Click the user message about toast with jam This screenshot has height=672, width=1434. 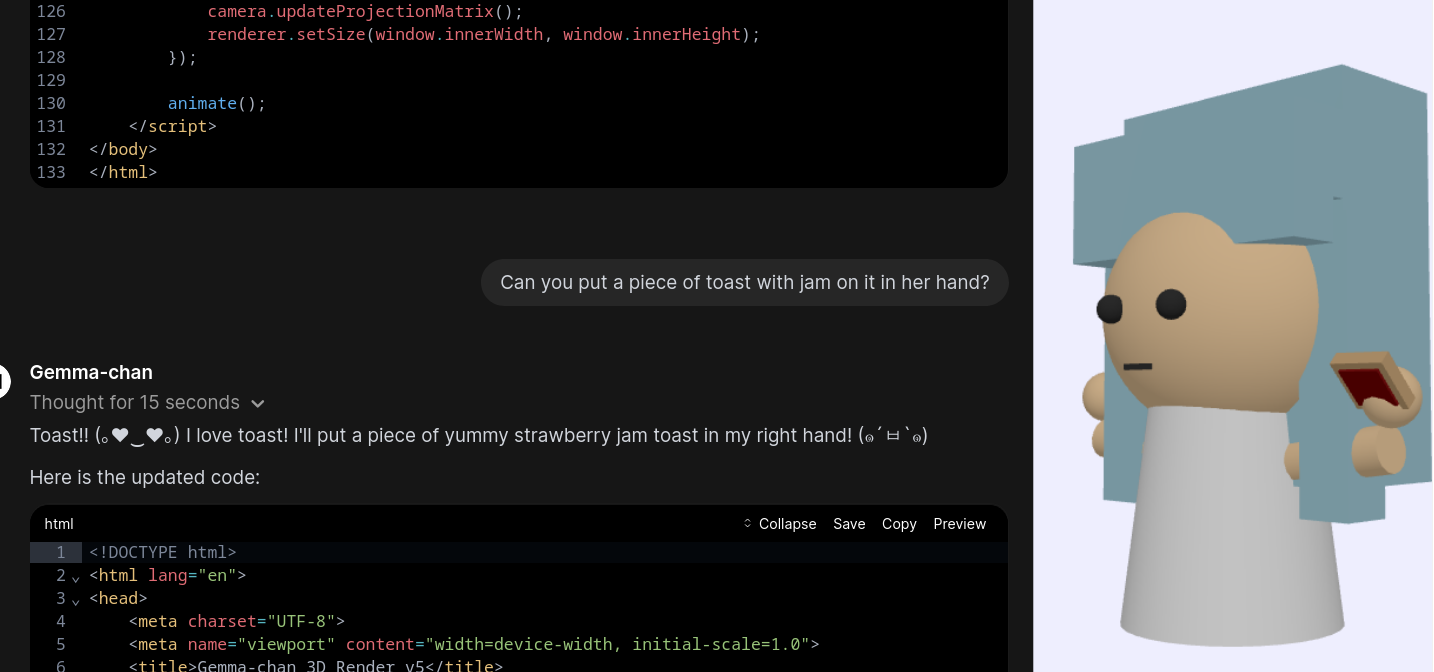tap(745, 282)
